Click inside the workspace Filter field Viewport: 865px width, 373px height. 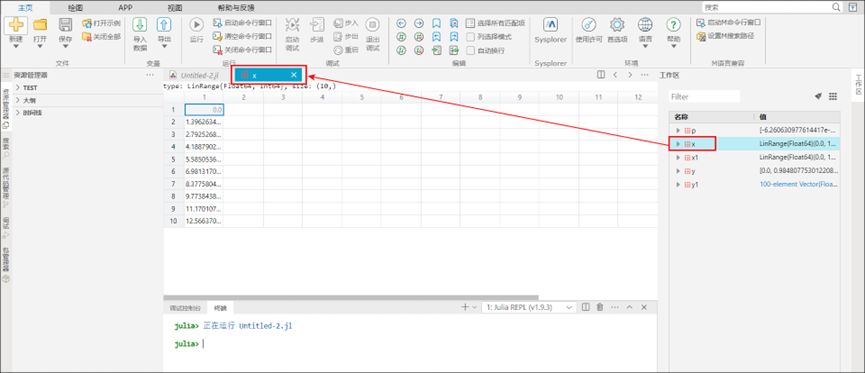pyautogui.click(x=704, y=97)
